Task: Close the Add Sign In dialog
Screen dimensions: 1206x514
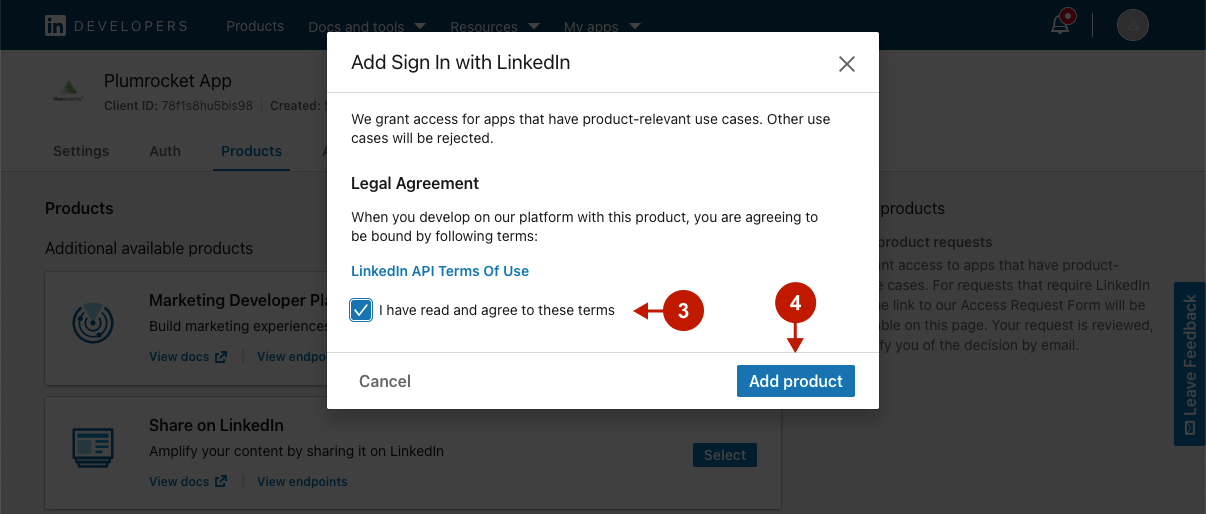Action: (x=847, y=64)
